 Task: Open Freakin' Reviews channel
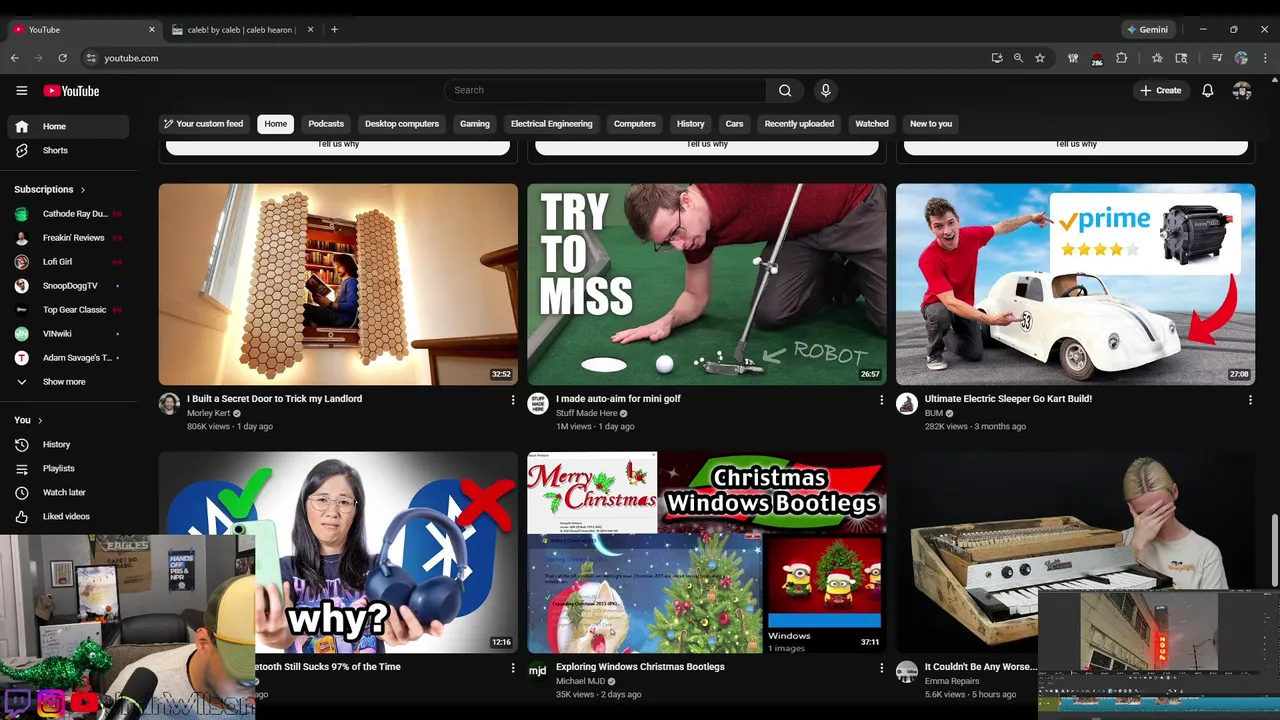(68, 238)
